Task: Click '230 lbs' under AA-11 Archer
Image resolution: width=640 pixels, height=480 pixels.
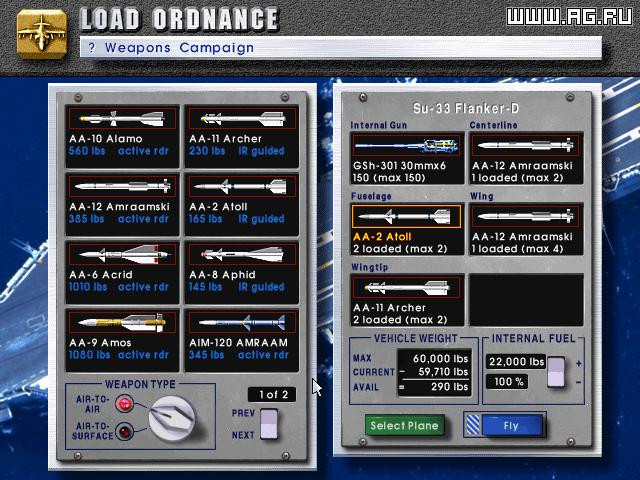Action: (207, 151)
